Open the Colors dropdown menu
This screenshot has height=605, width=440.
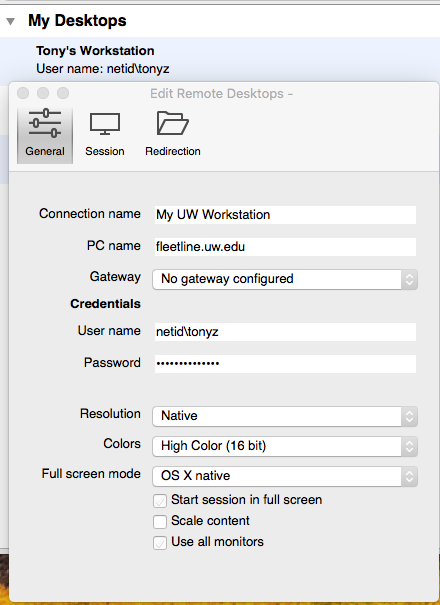(285, 446)
